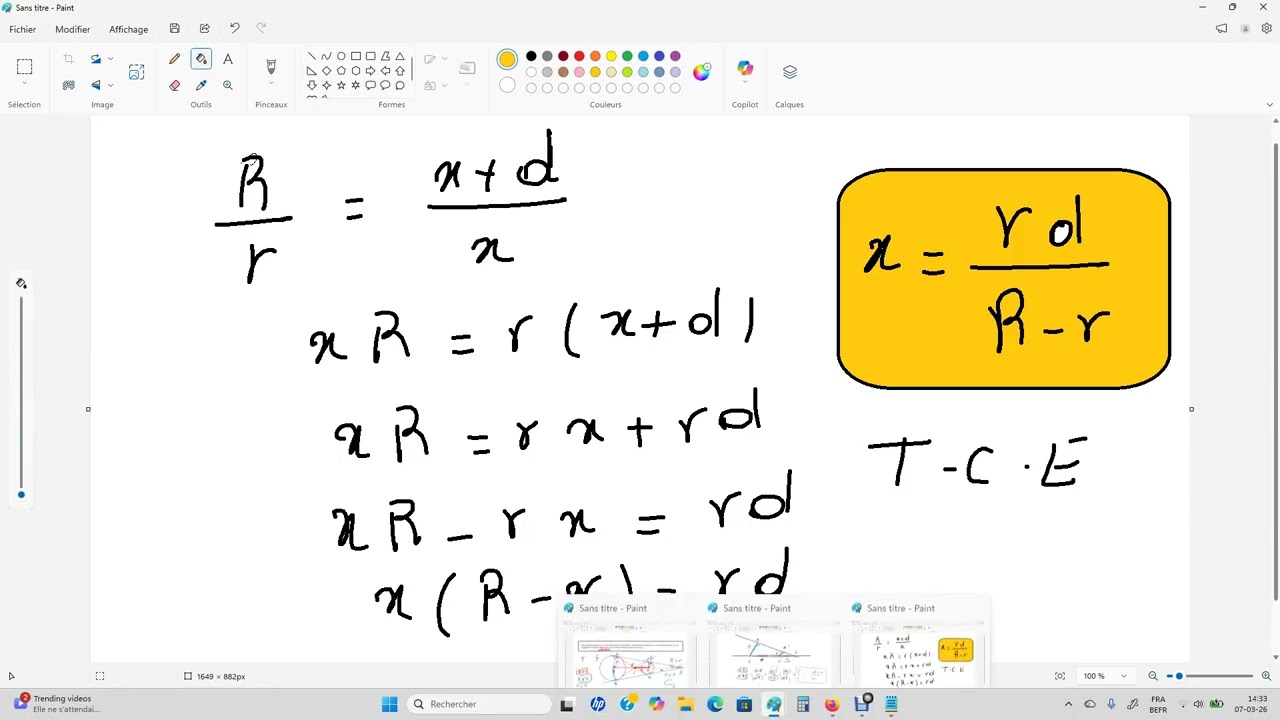Collapse the ribbon with the chevron

1270,104
